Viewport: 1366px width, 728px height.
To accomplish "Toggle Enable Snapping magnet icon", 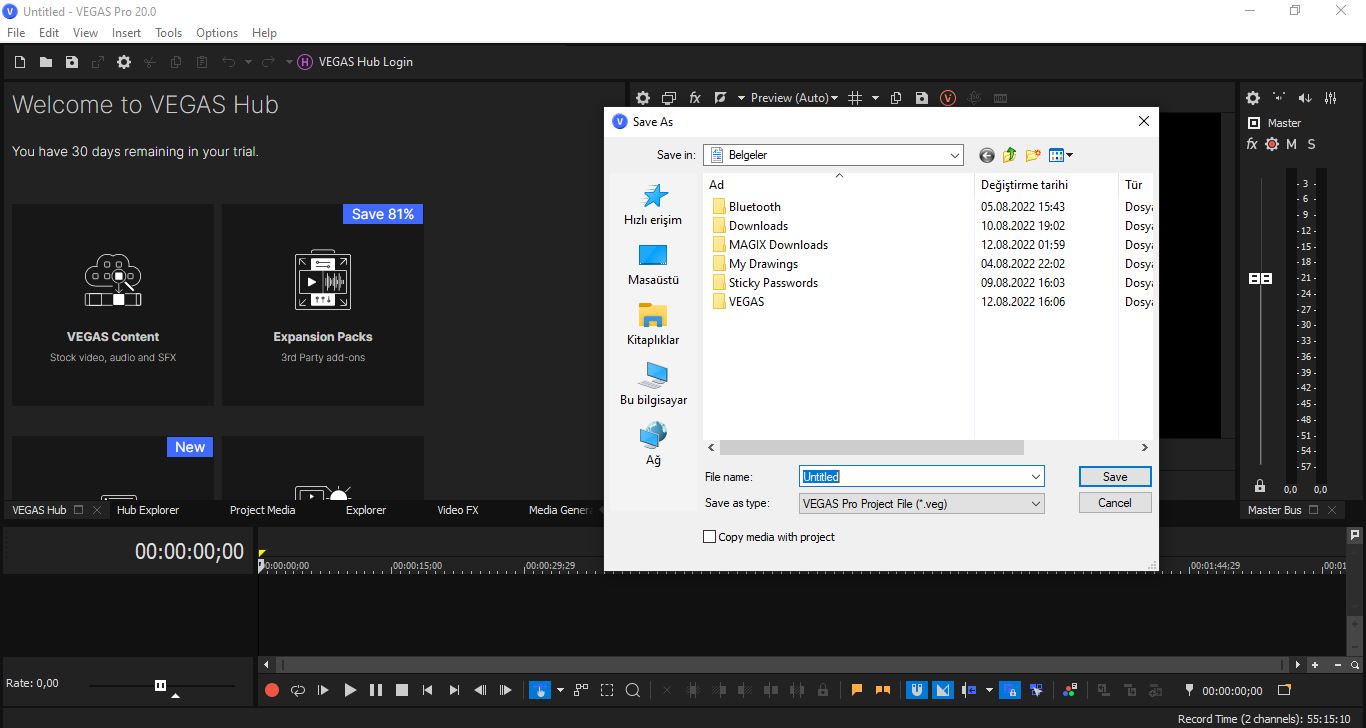I will (x=916, y=690).
